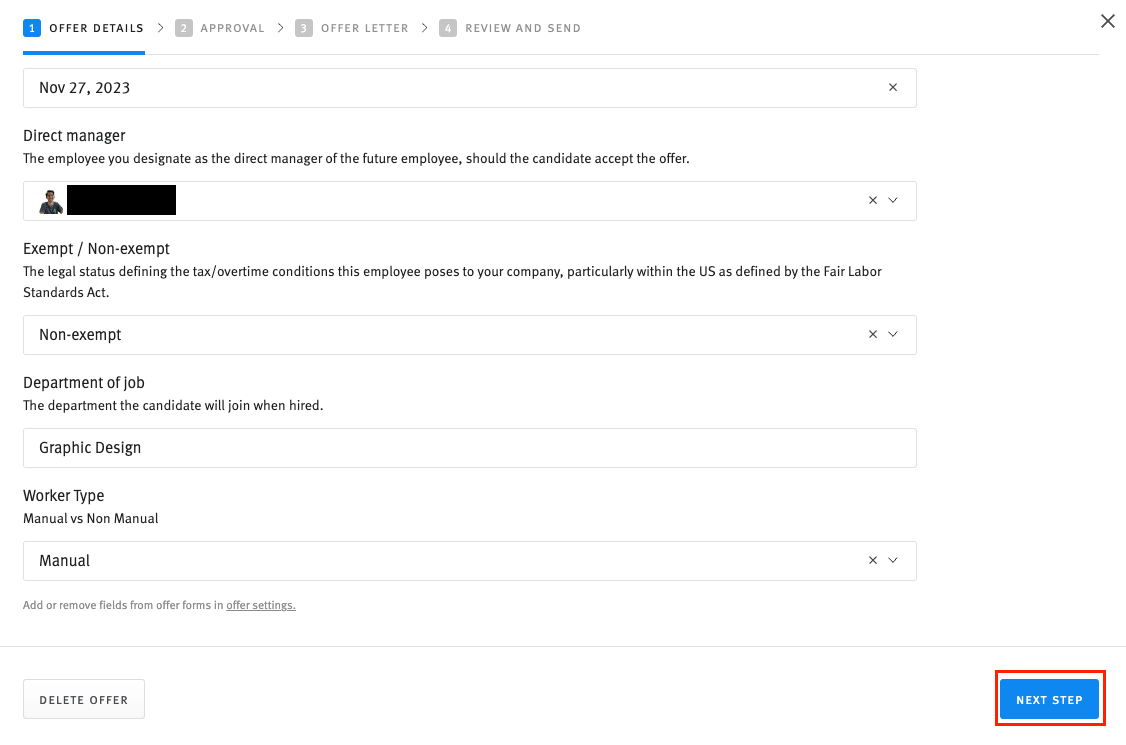Viewport: 1126px width, 745px height.
Task: Clear the Direct manager selection
Action: coord(872,201)
